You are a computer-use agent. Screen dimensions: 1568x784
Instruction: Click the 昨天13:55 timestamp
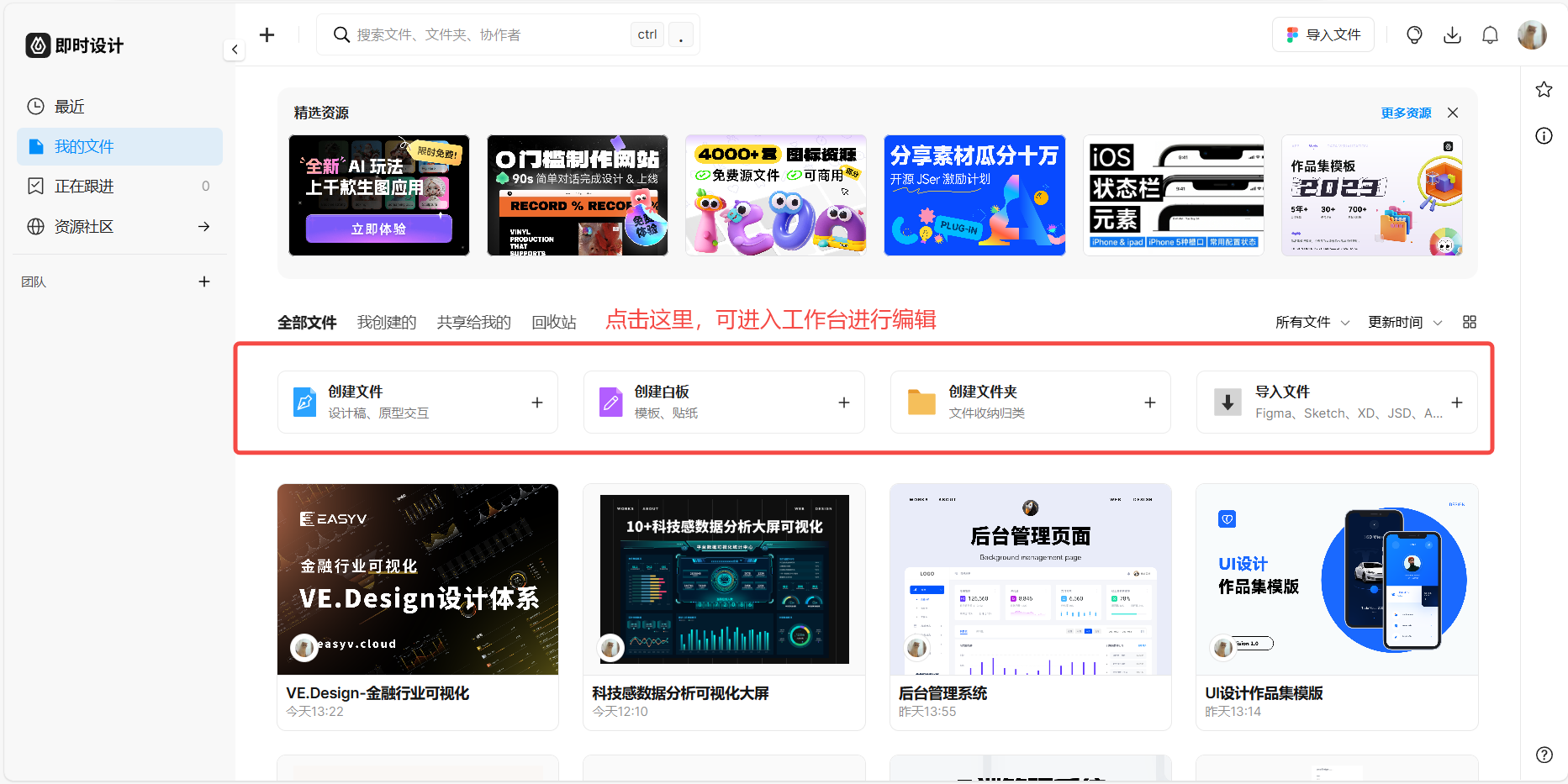(927, 712)
